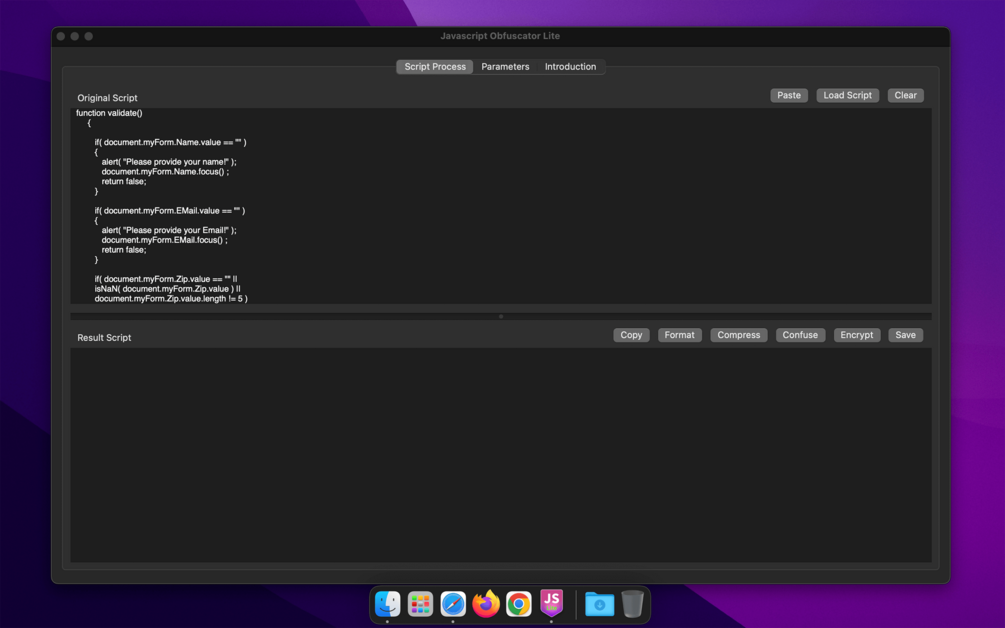Screen dimensions: 1005x628
Task: Save the result script
Action: (906, 335)
